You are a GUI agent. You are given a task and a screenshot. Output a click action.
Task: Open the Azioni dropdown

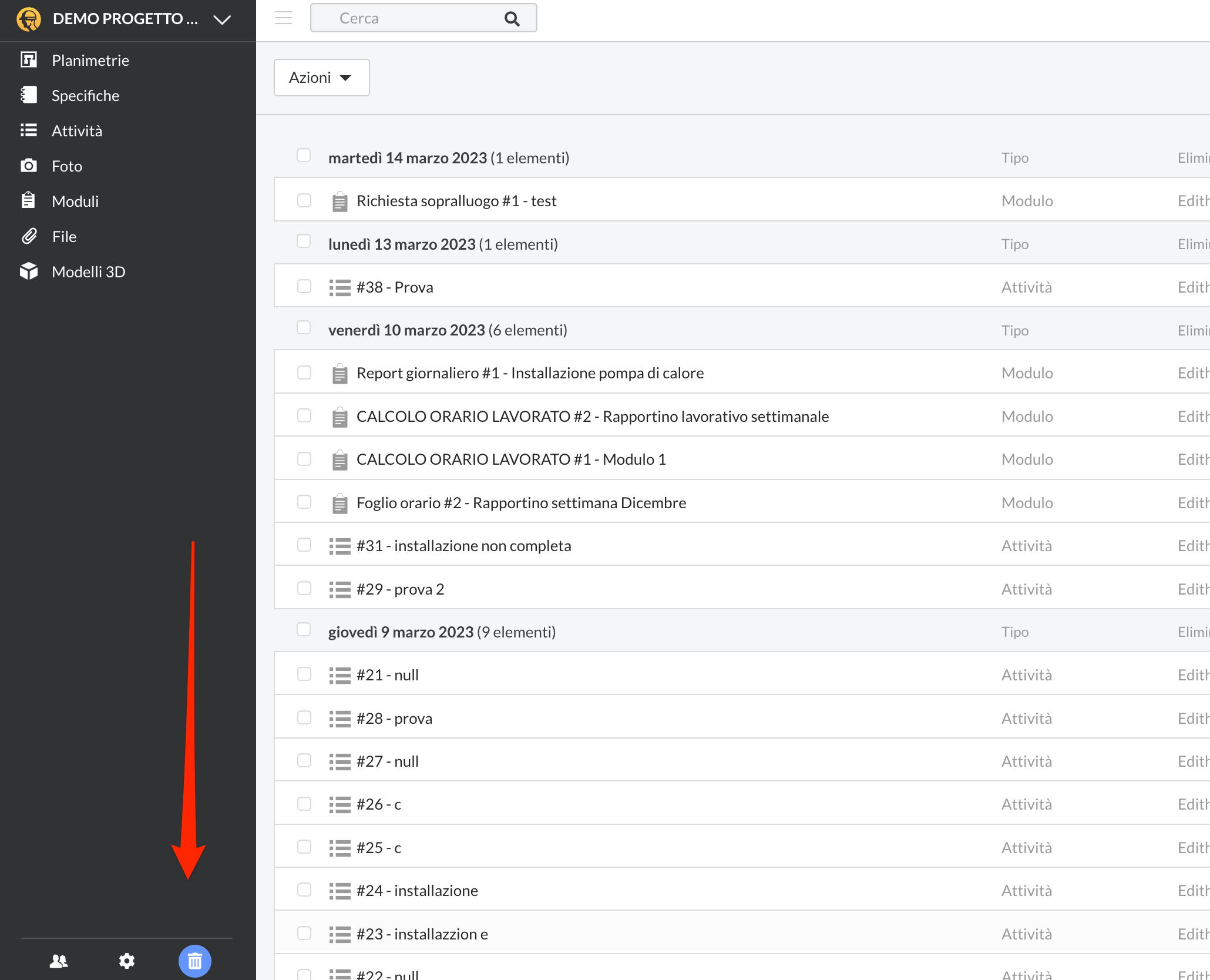pyautogui.click(x=321, y=78)
